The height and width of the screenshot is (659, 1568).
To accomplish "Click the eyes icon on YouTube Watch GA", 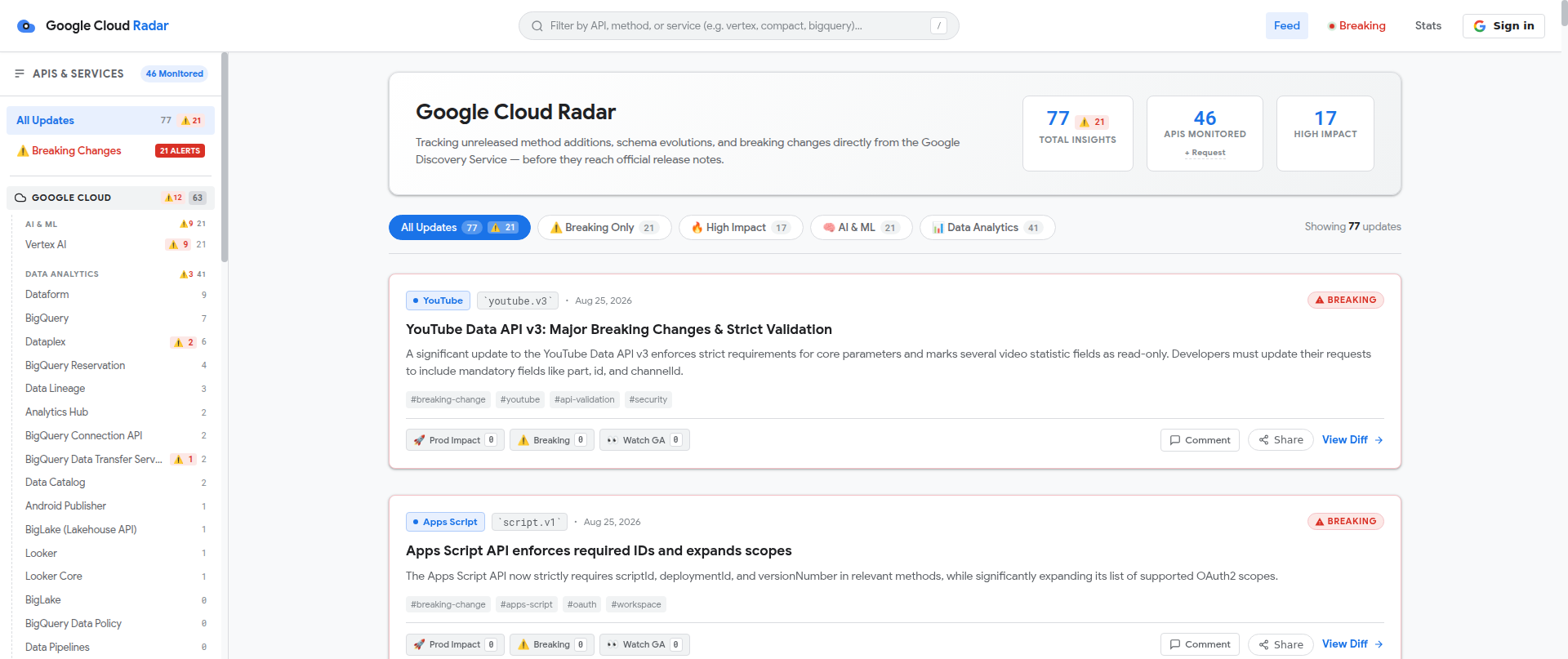I will 612,440.
